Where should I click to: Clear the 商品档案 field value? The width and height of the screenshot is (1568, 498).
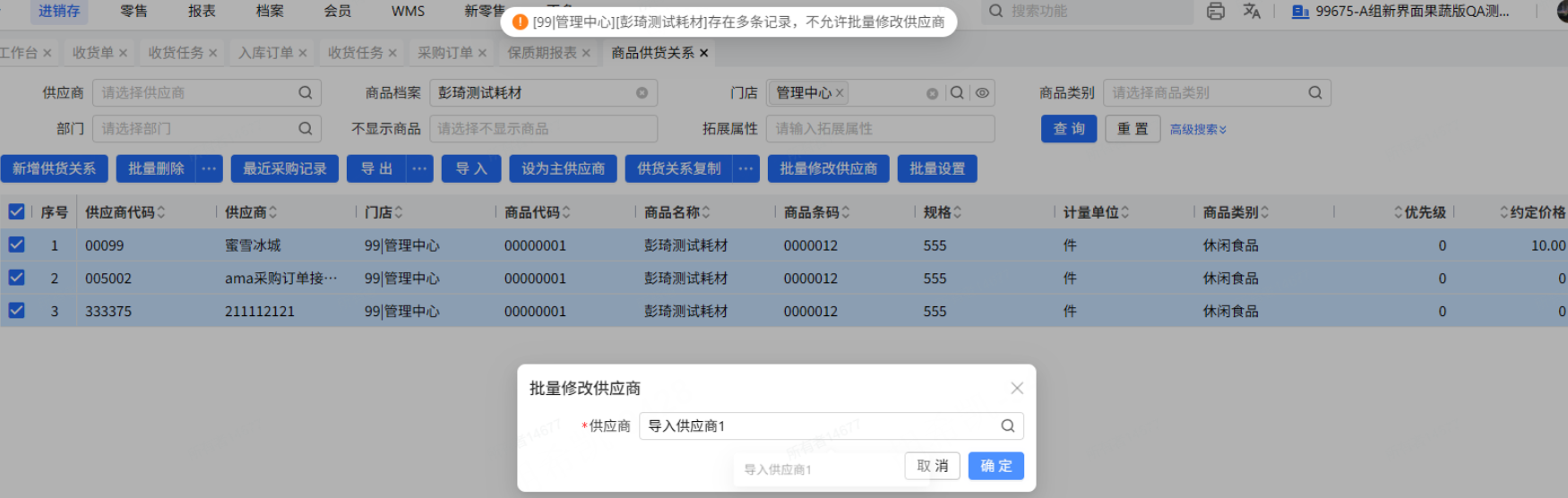[x=642, y=93]
